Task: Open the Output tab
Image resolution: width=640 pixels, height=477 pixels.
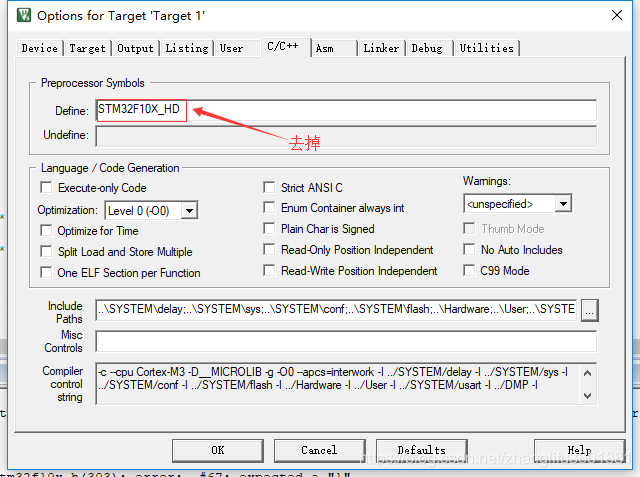Action: pos(135,48)
